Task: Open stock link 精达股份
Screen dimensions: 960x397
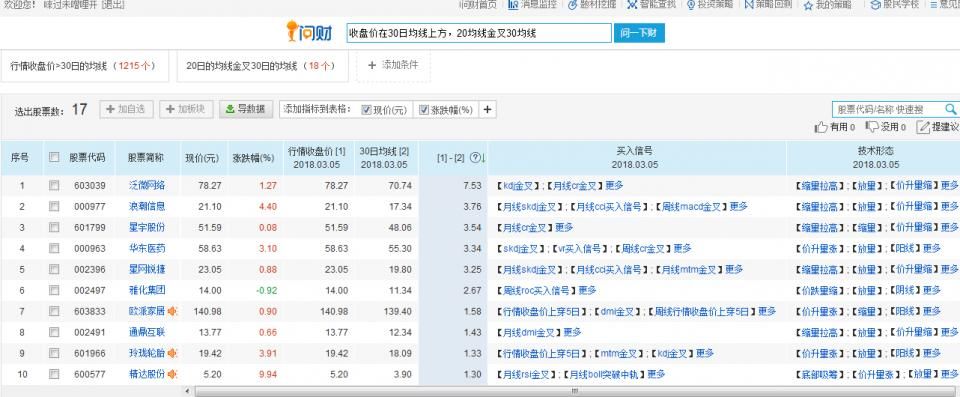Action: [x=146, y=374]
